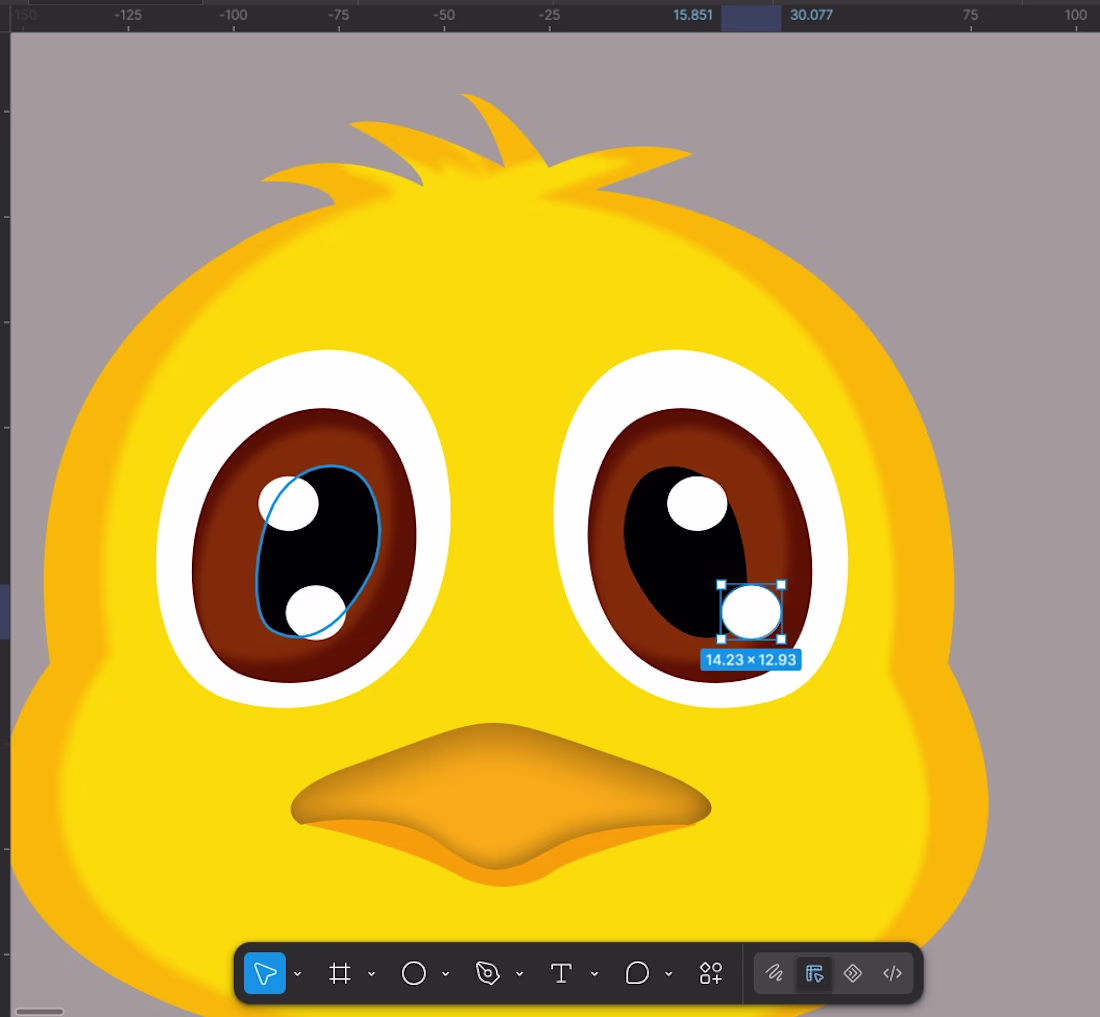The height and width of the screenshot is (1017, 1100).
Task: Expand the Frame tool options chevron
Action: 372,974
